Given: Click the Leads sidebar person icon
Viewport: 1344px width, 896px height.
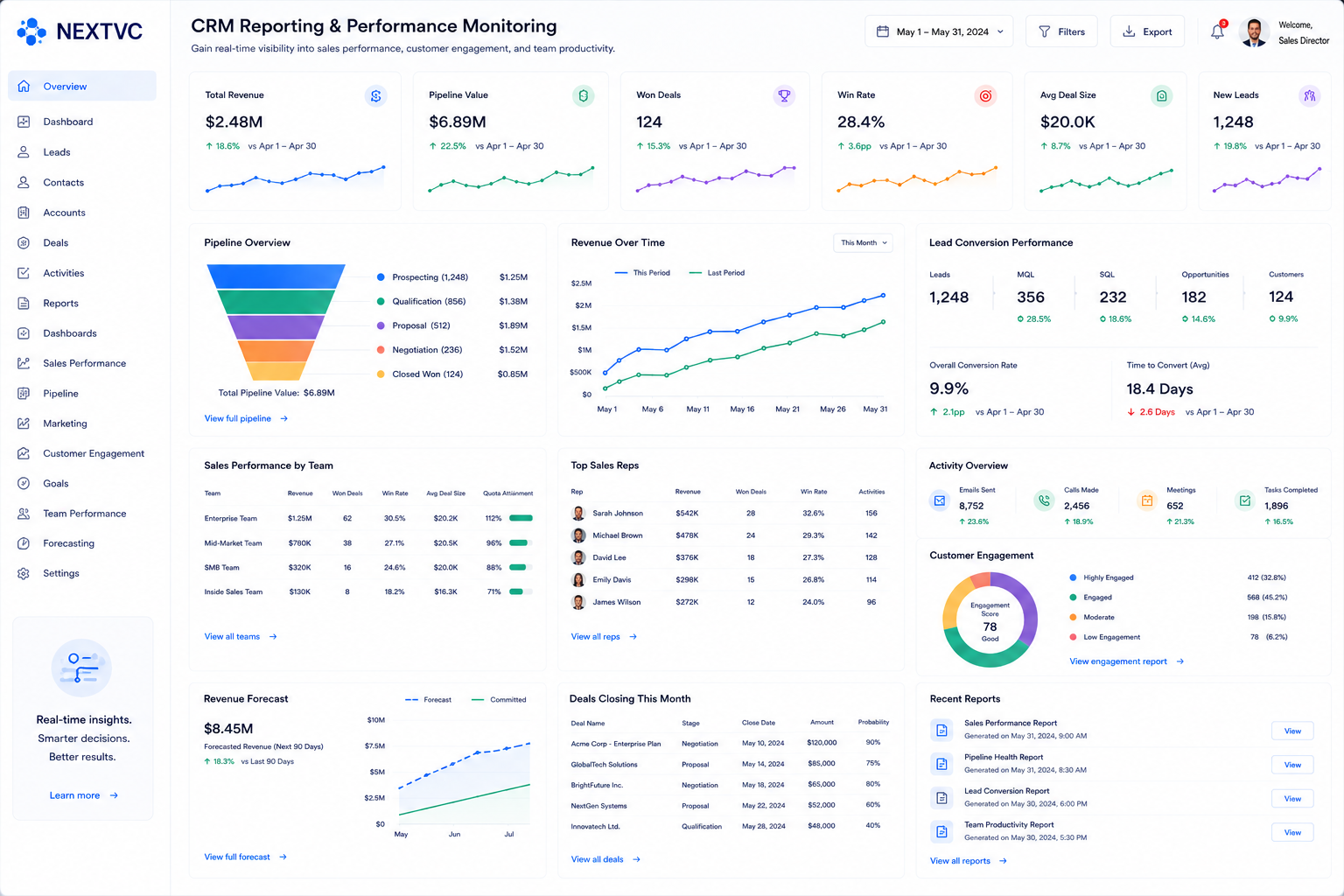Looking at the screenshot, I should click(24, 152).
